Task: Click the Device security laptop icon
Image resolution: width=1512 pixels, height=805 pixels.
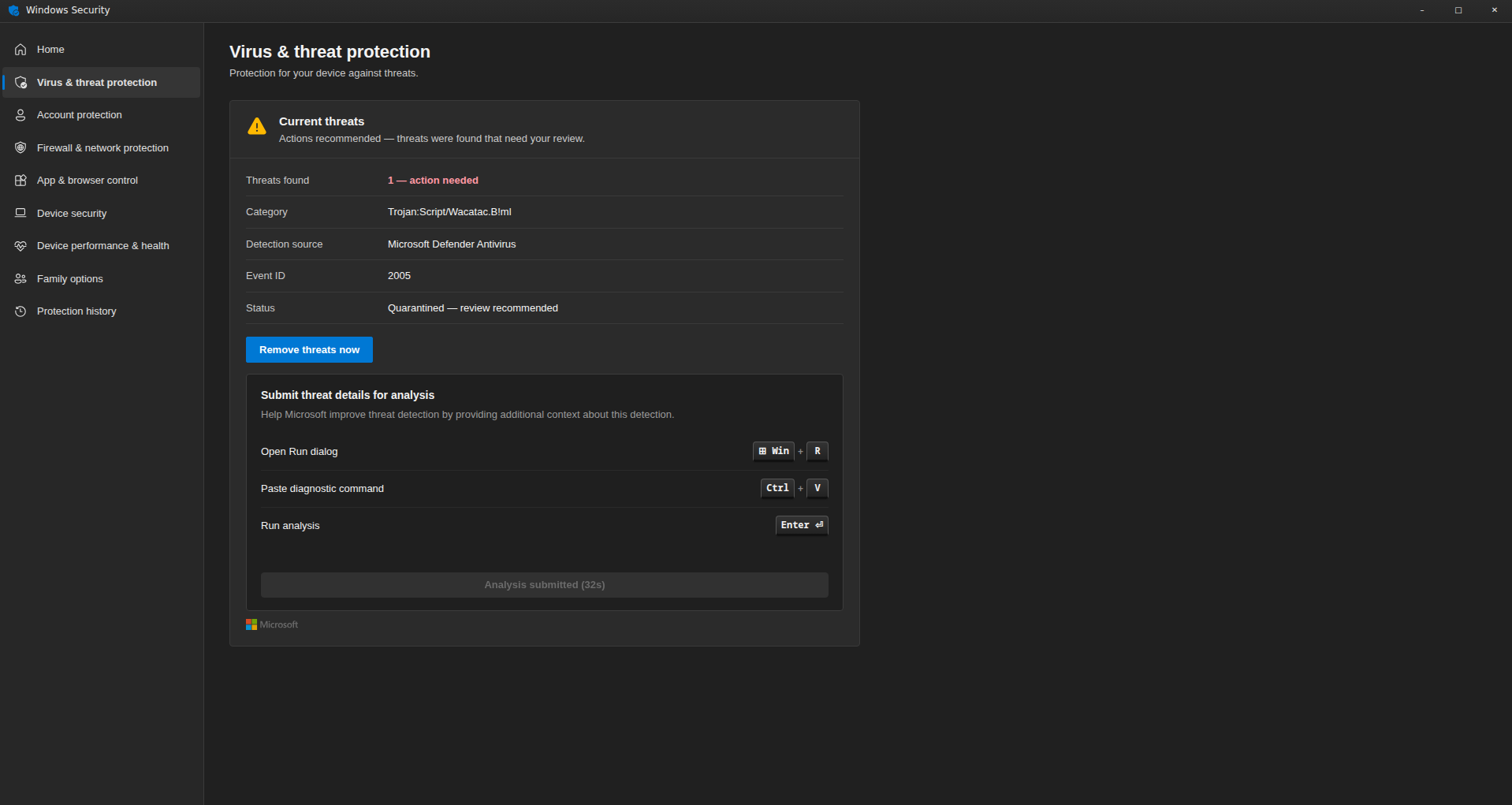Action: point(20,214)
